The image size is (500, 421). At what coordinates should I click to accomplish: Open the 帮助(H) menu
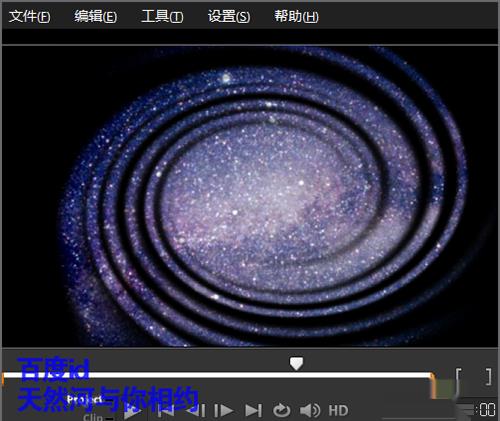[x=296, y=16]
